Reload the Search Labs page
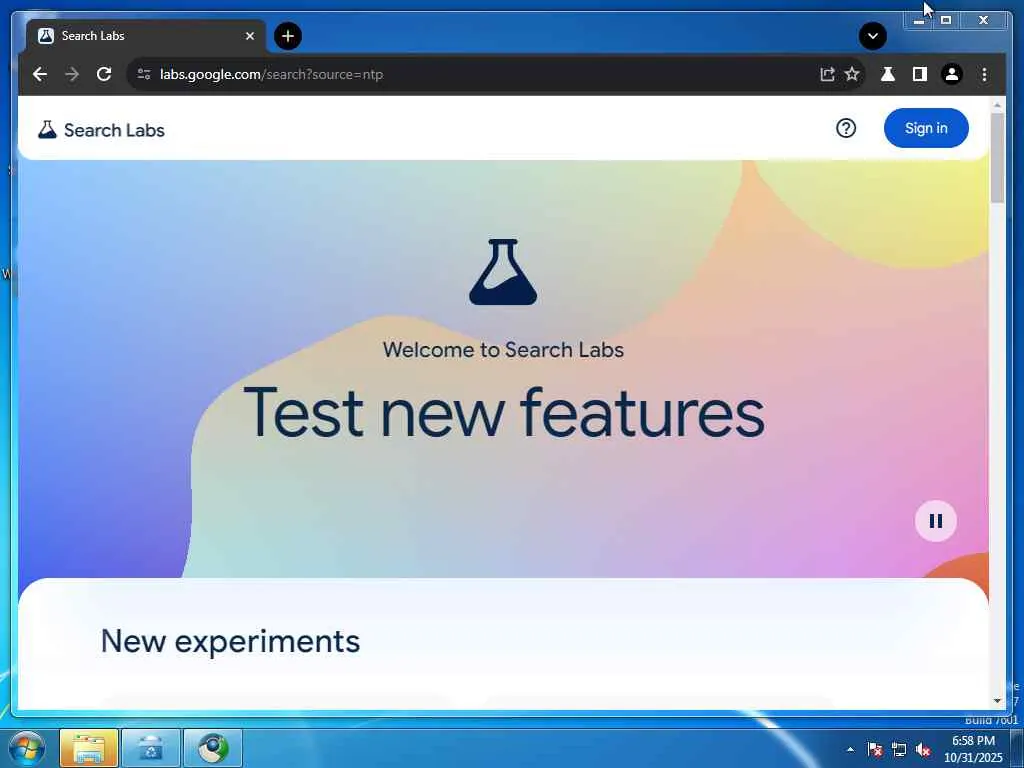 click(x=104, y=74)
